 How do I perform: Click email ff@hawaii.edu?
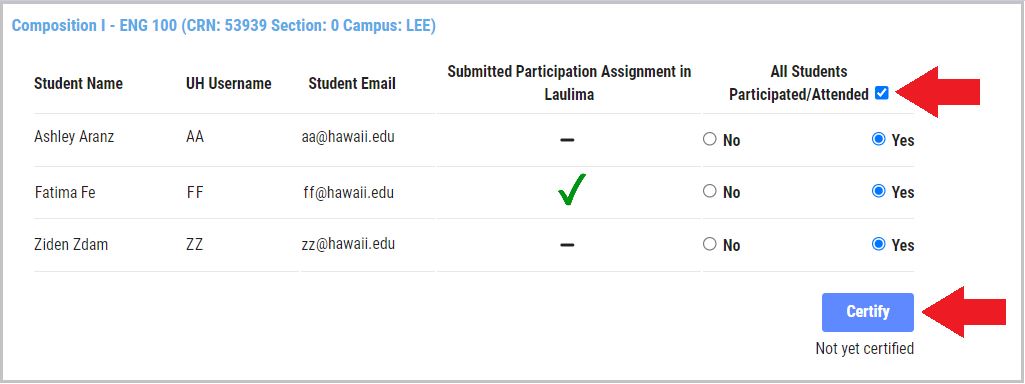tap(348, 192)
